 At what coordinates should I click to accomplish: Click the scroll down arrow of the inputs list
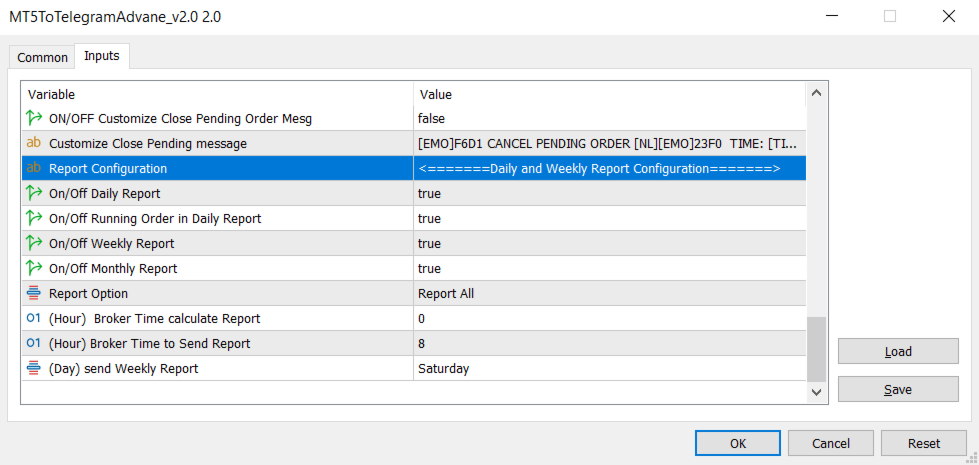(816, 392)
